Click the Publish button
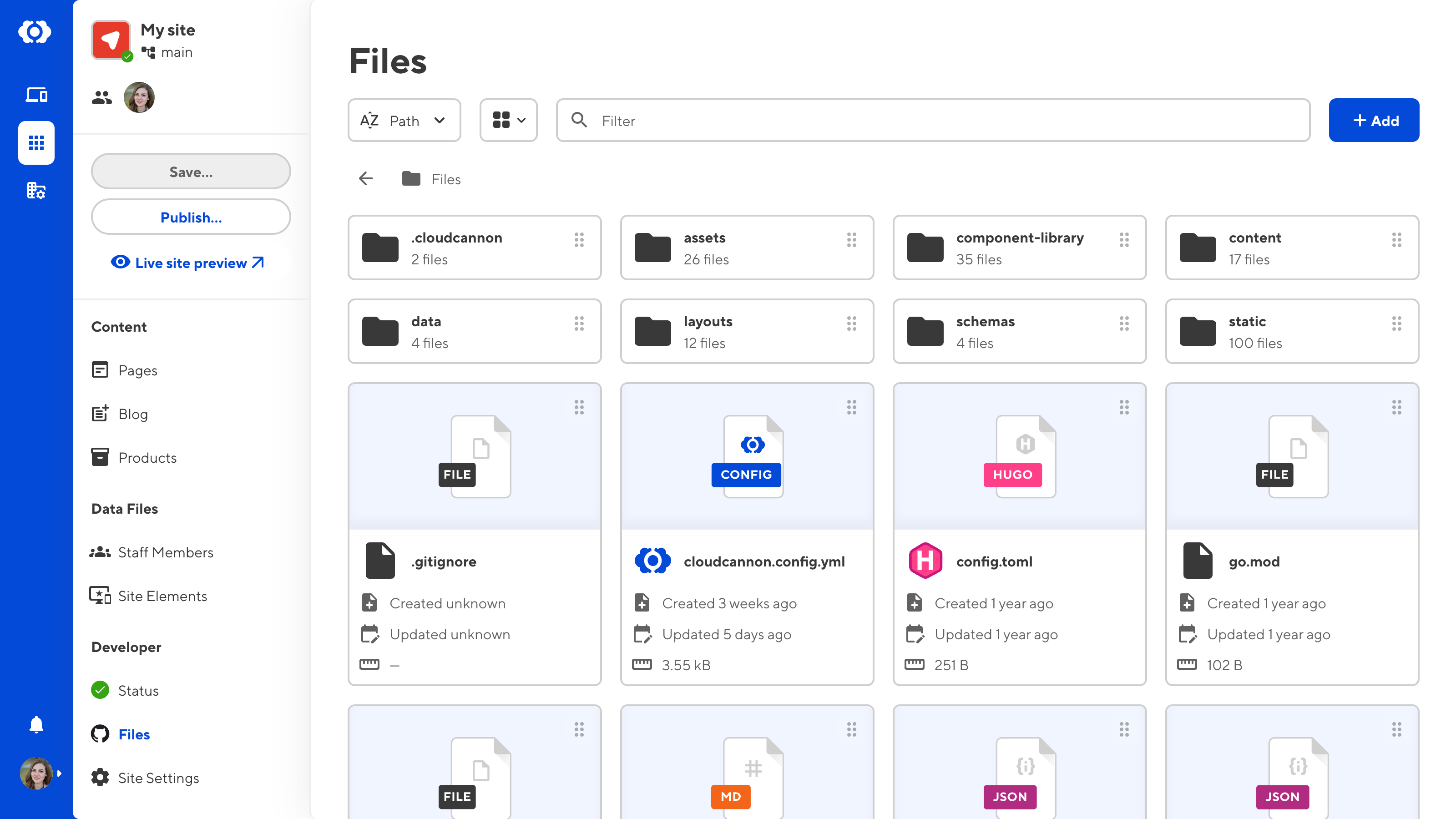The height and width of the screenshot is (819, 1456). 190,217
